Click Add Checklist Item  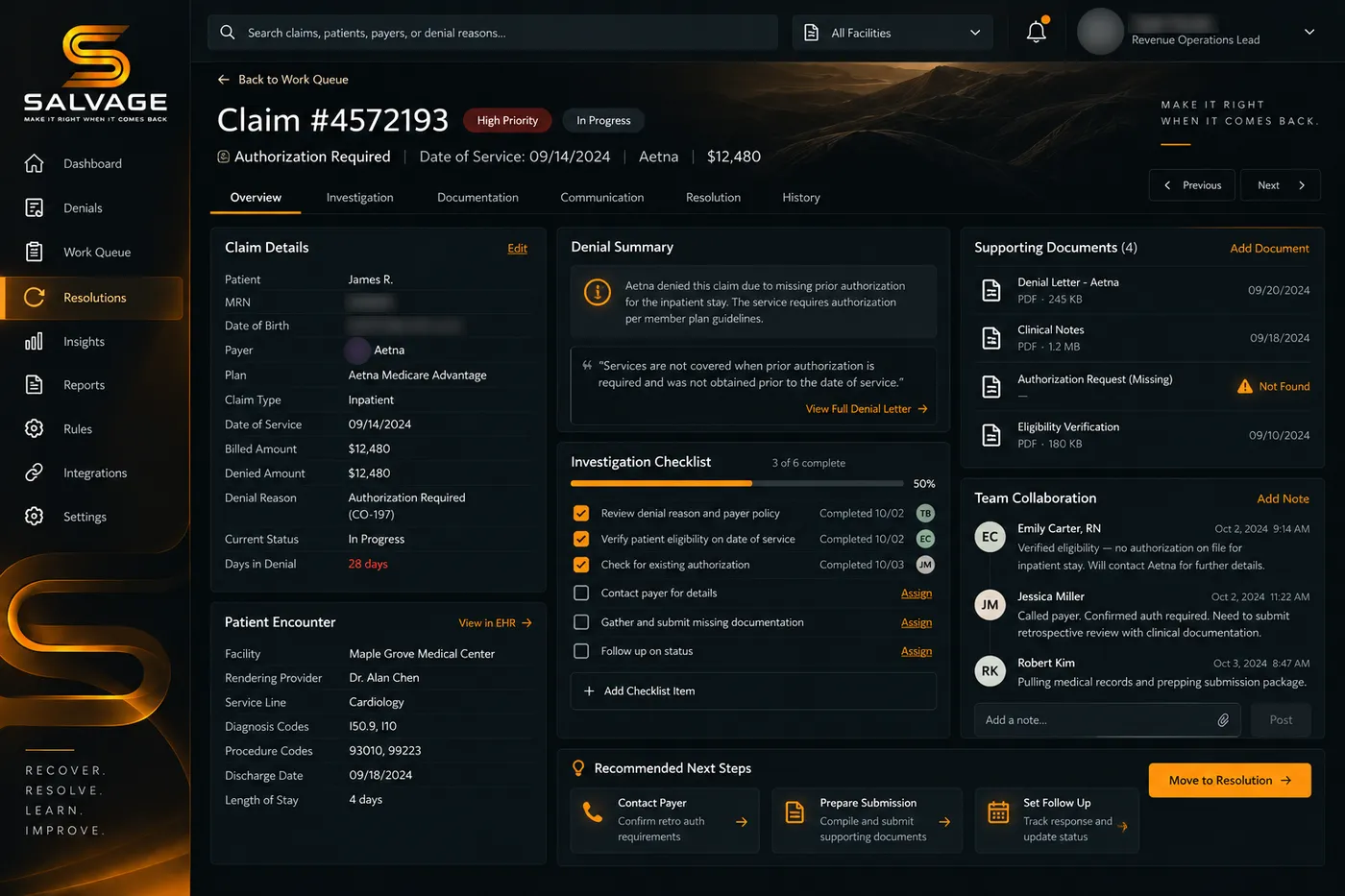click(x=753, y=691)
